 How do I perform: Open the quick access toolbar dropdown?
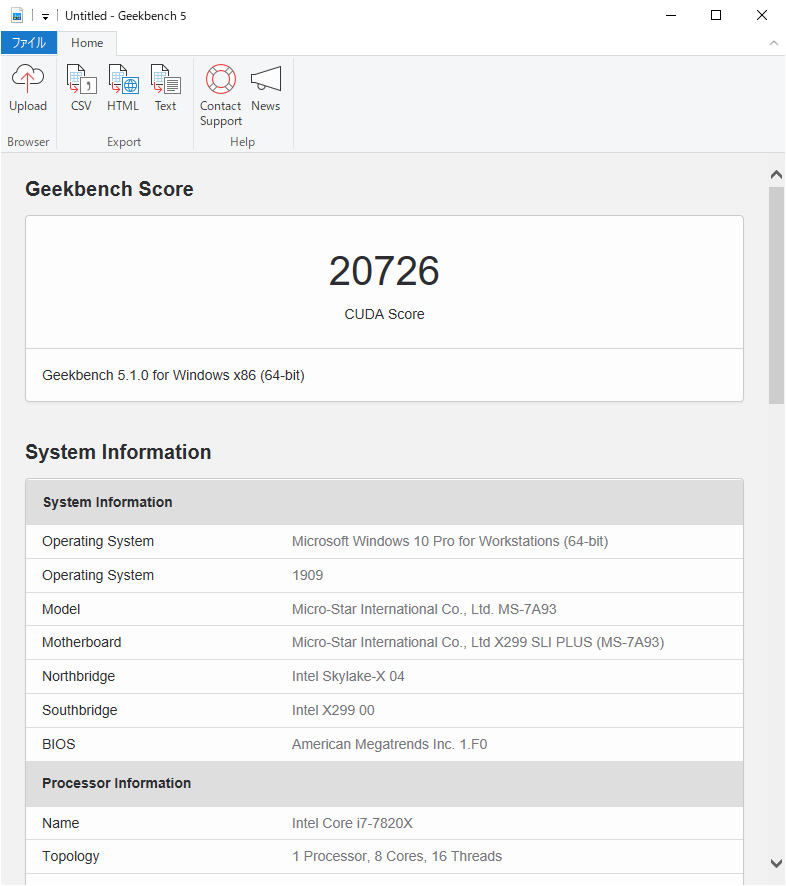click(x=45, y=16)
